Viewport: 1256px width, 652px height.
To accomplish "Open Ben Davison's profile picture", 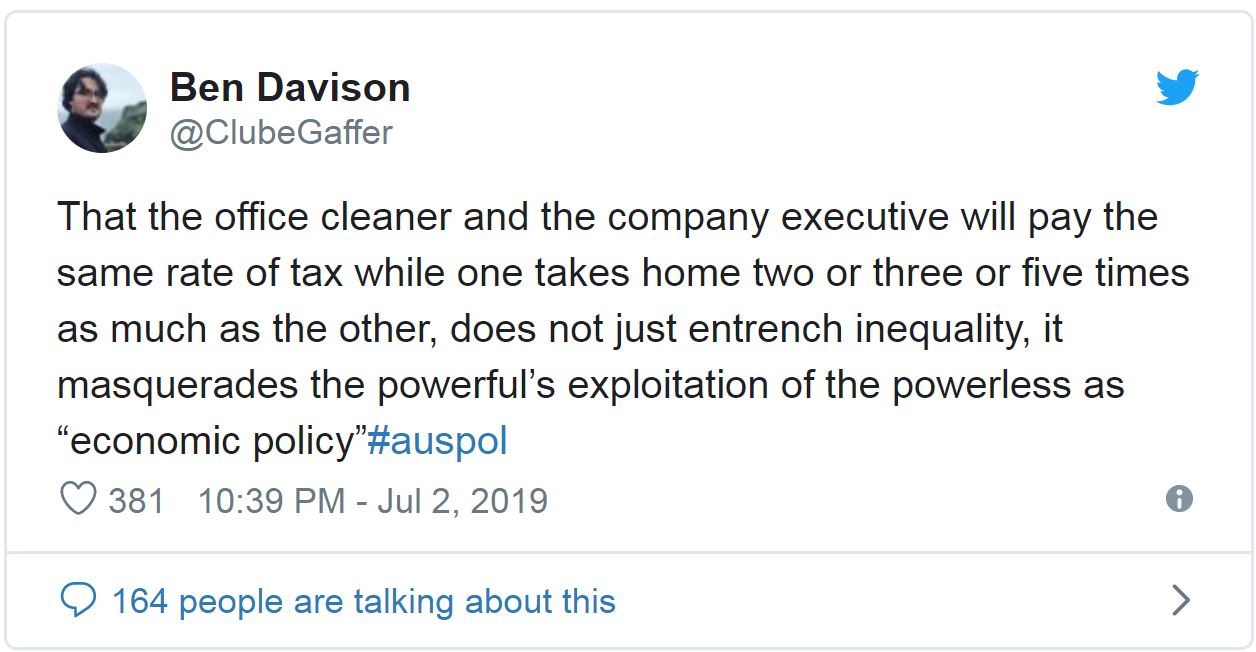I will (102, 108).
